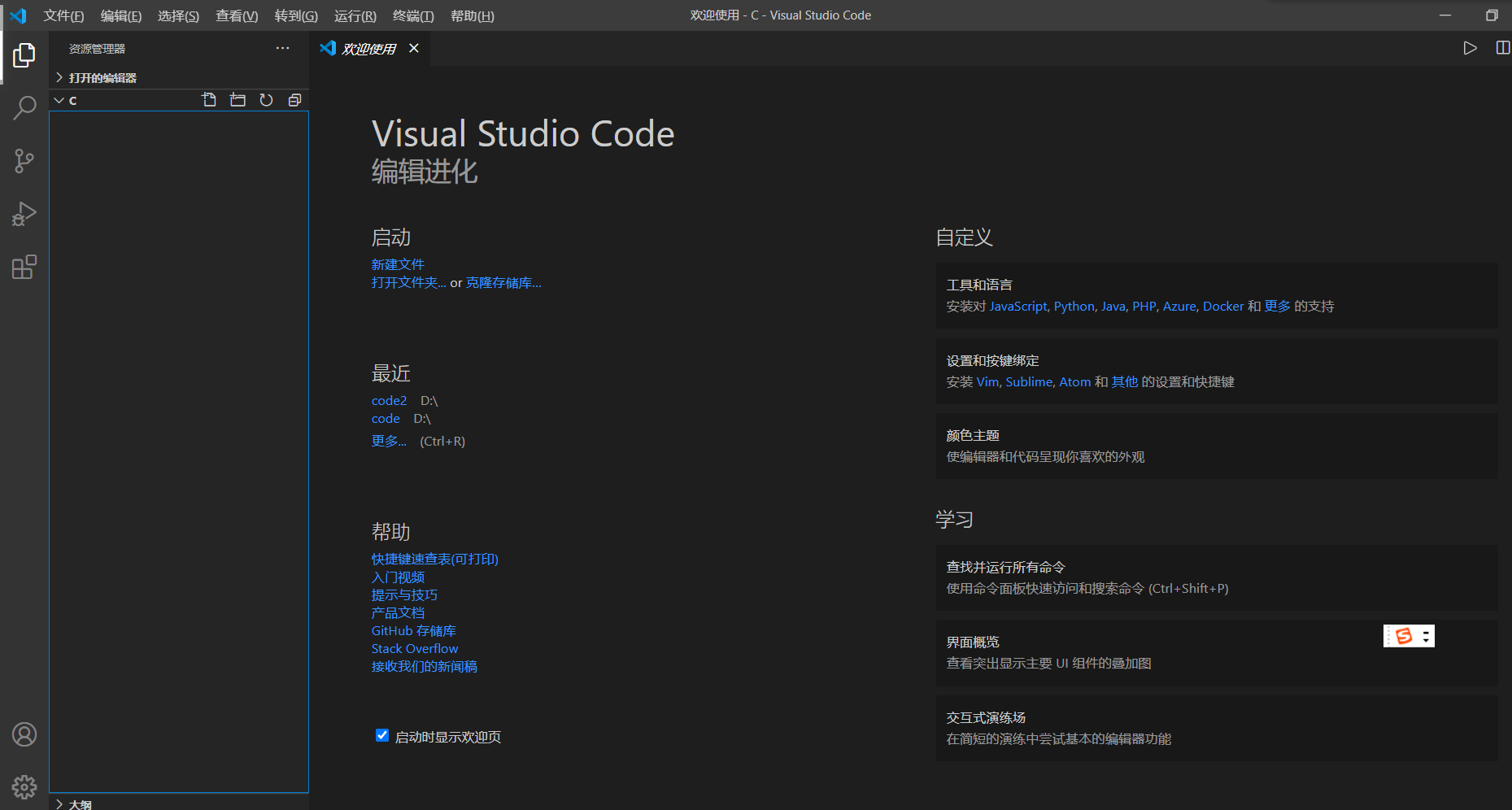
Task: Open the 提示与技巧 link
Action: coord(404,594)
